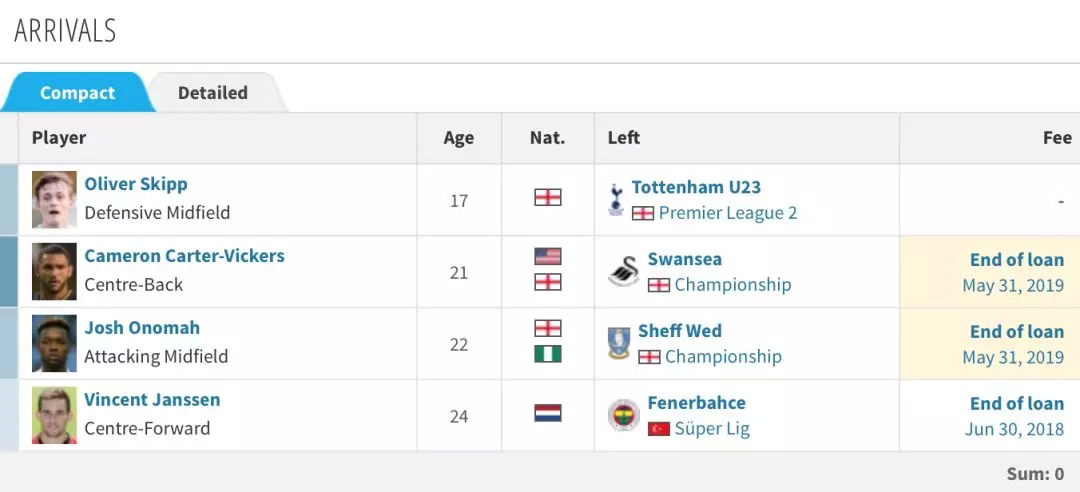This screenshot has width=1080, height=492.
Task: Switch to the Detailed tab
Action: (212, 93)
